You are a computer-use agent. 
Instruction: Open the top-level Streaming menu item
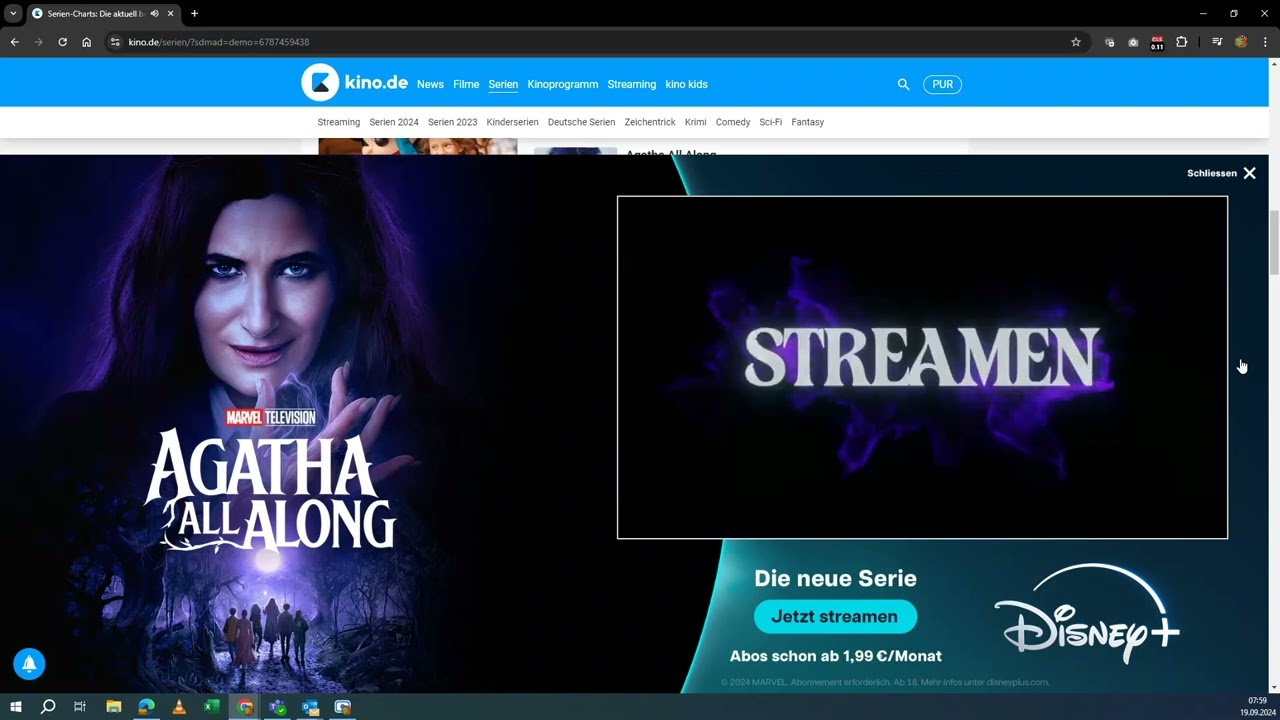tap(632, 84)
